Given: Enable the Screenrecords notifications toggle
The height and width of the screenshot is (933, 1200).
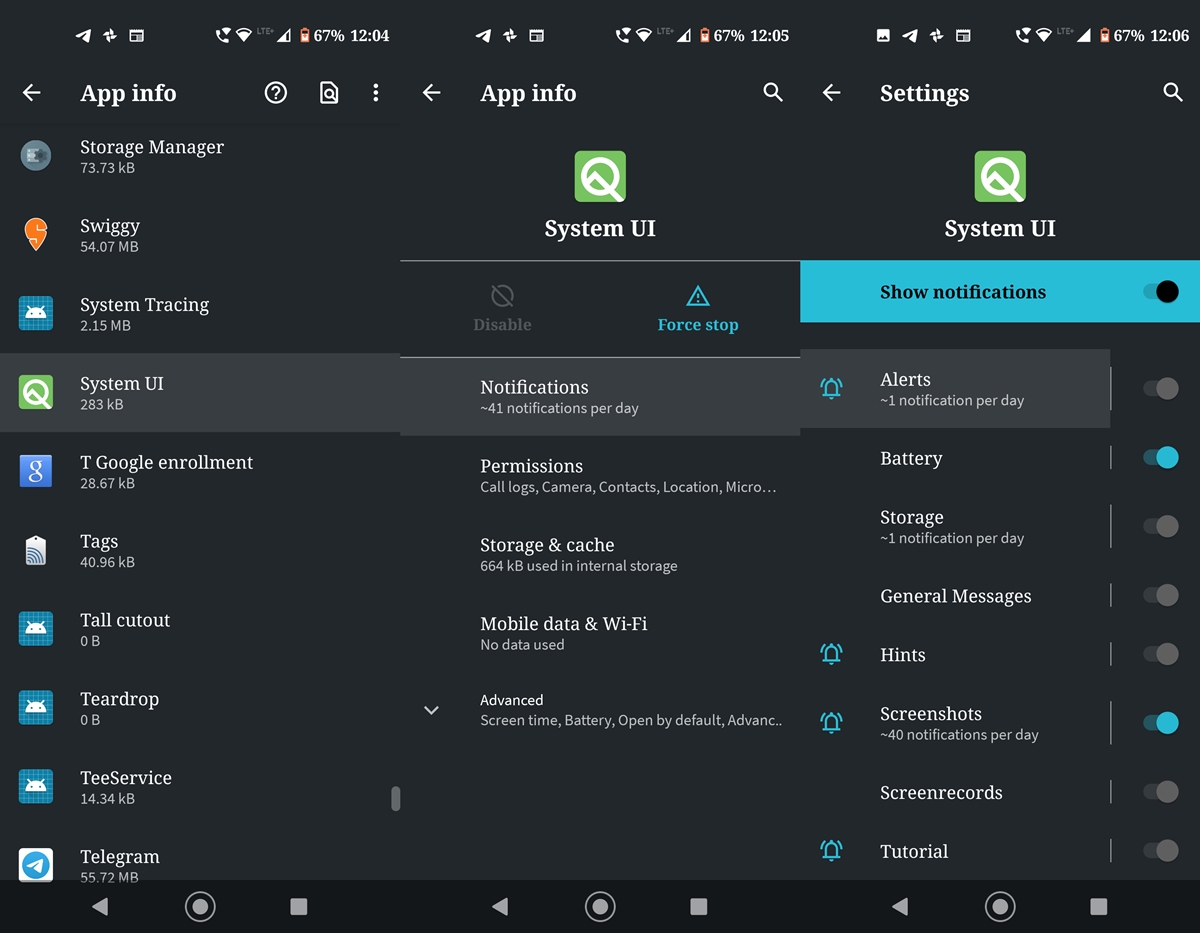Looking at the screenshot, I should 1160,792.
